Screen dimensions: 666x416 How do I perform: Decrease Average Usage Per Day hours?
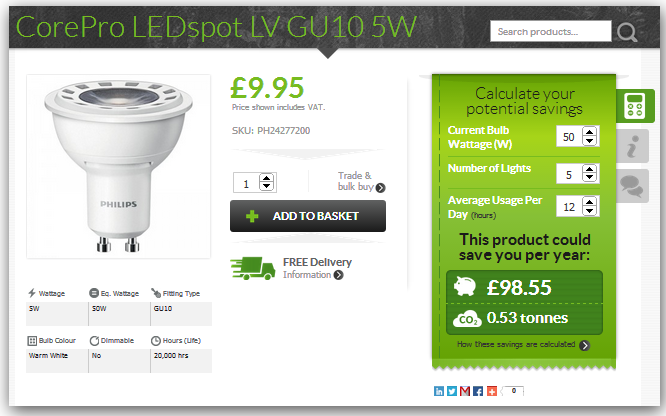tap(590, 211)
